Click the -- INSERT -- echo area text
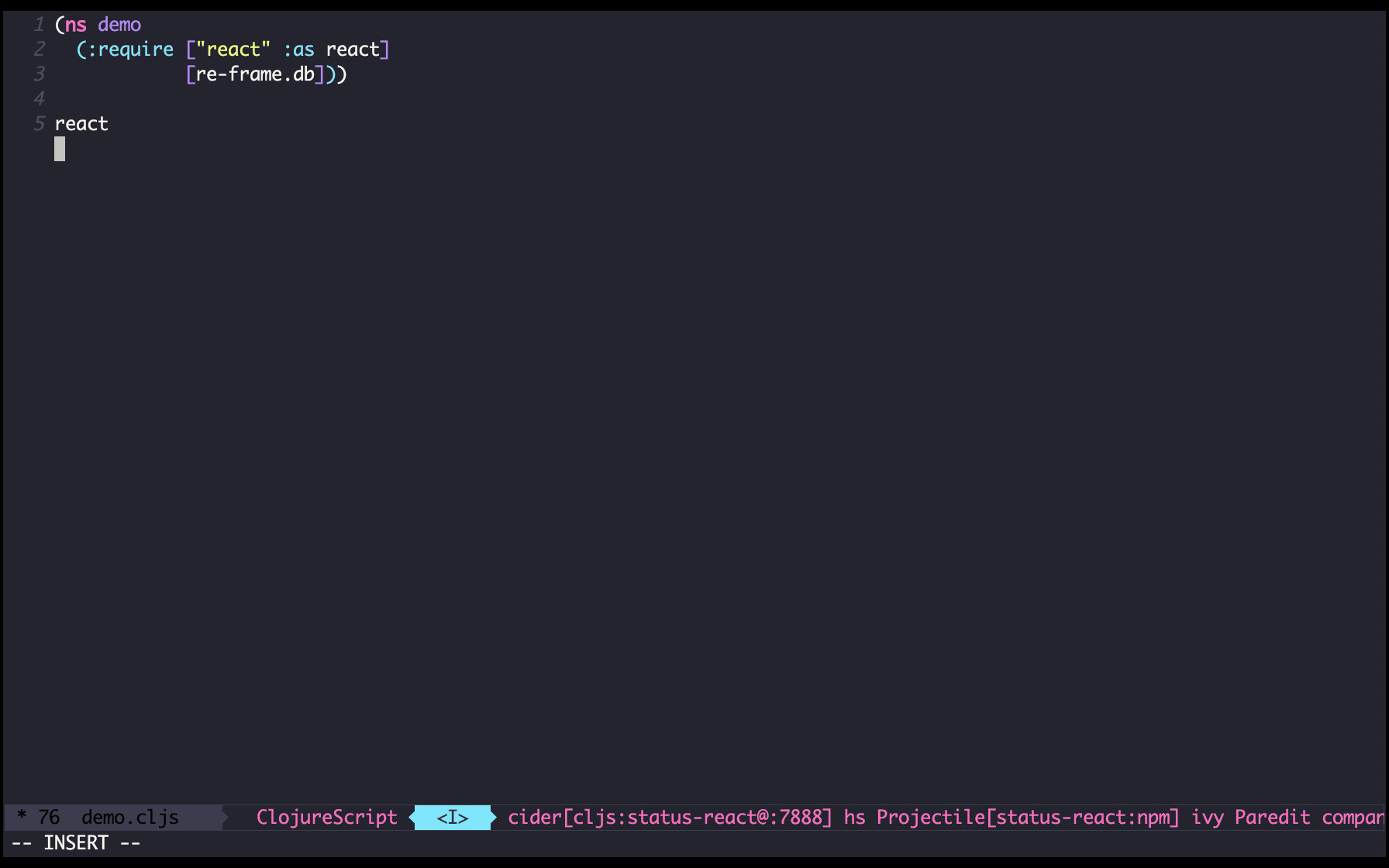 tap(76, 843)
